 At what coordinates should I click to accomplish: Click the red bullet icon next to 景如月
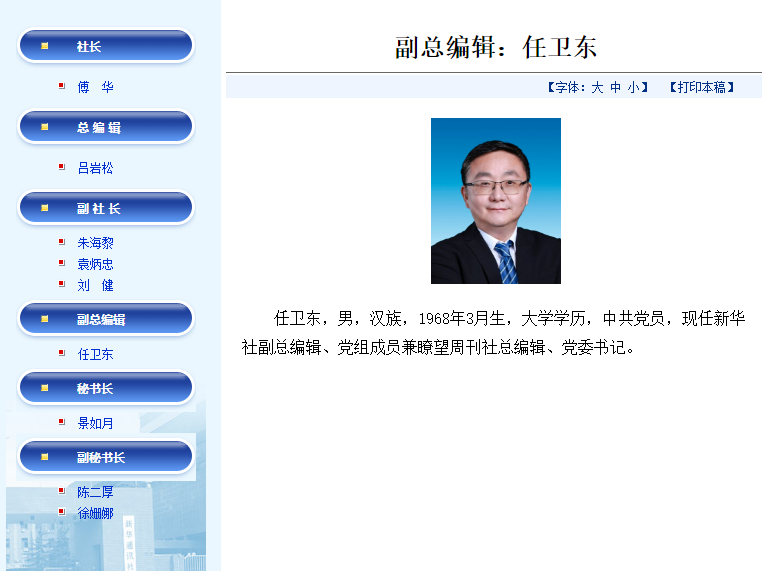62,423
